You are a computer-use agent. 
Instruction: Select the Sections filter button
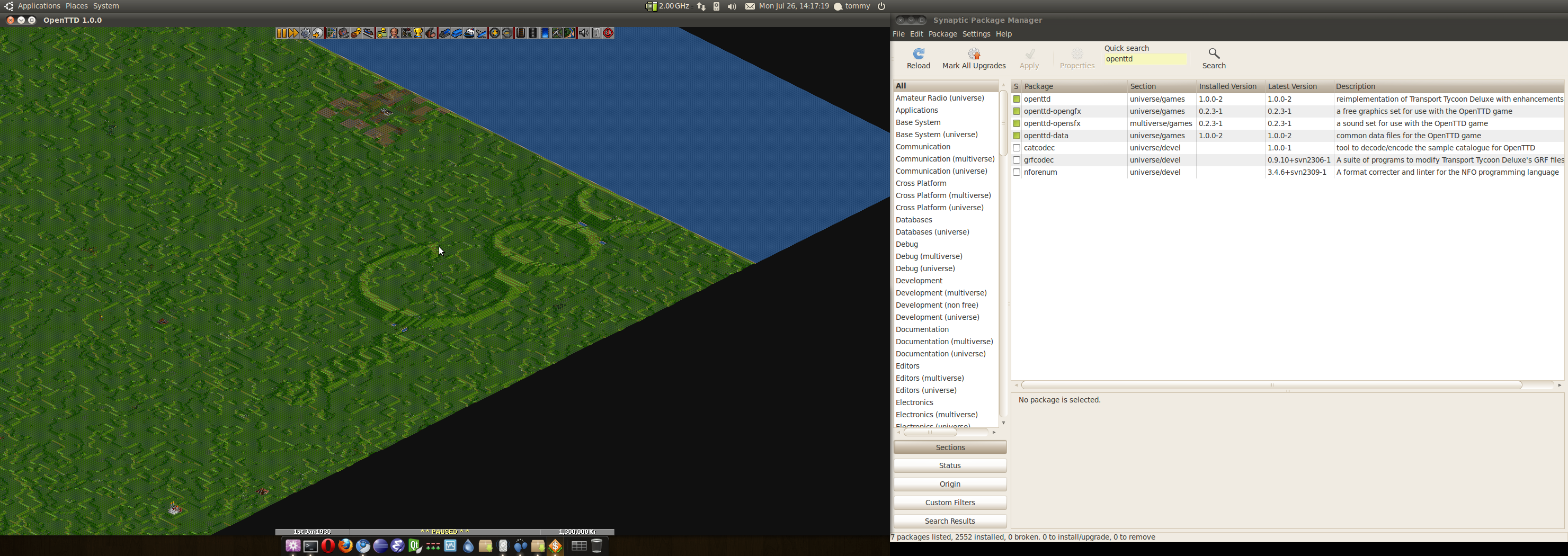(950, 447)
